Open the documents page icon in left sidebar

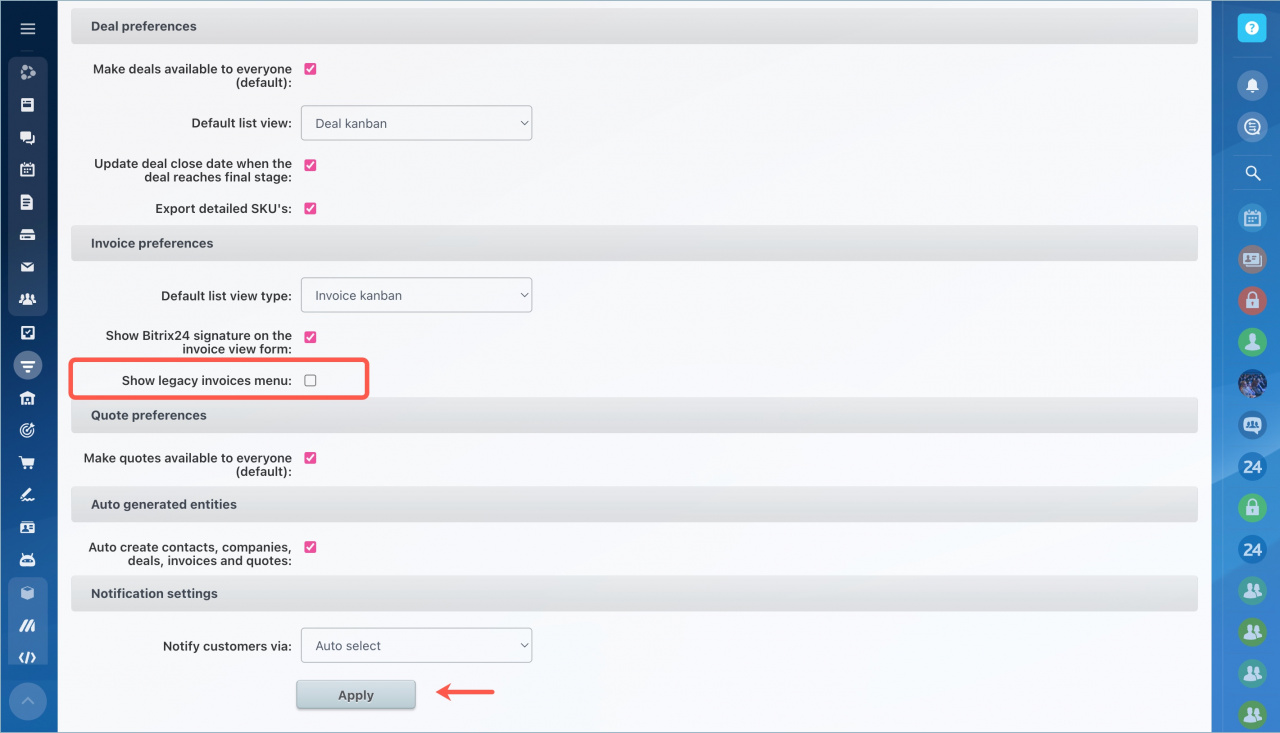coord(28,202)
